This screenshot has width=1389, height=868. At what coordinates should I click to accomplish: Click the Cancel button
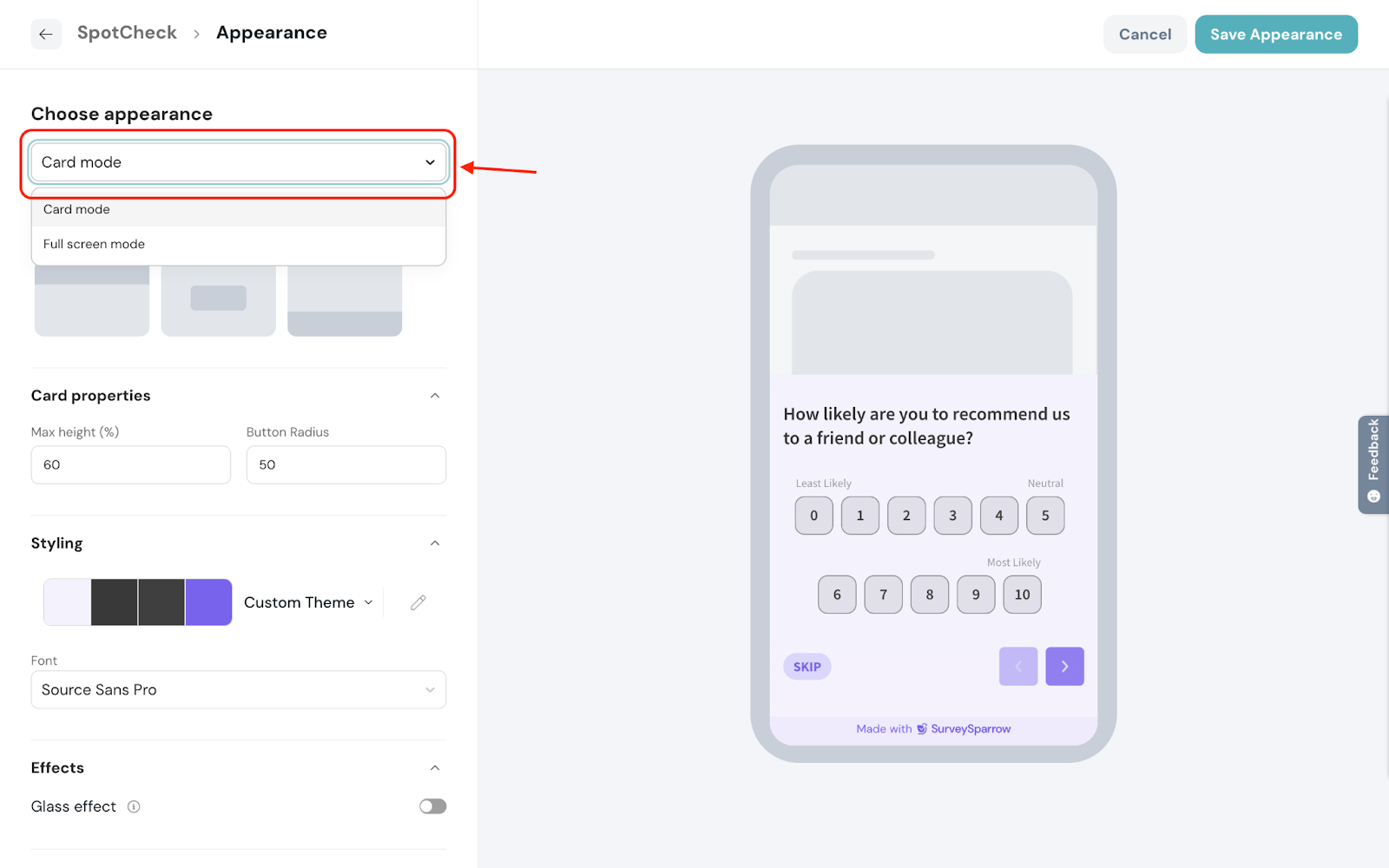[1144, 35]
